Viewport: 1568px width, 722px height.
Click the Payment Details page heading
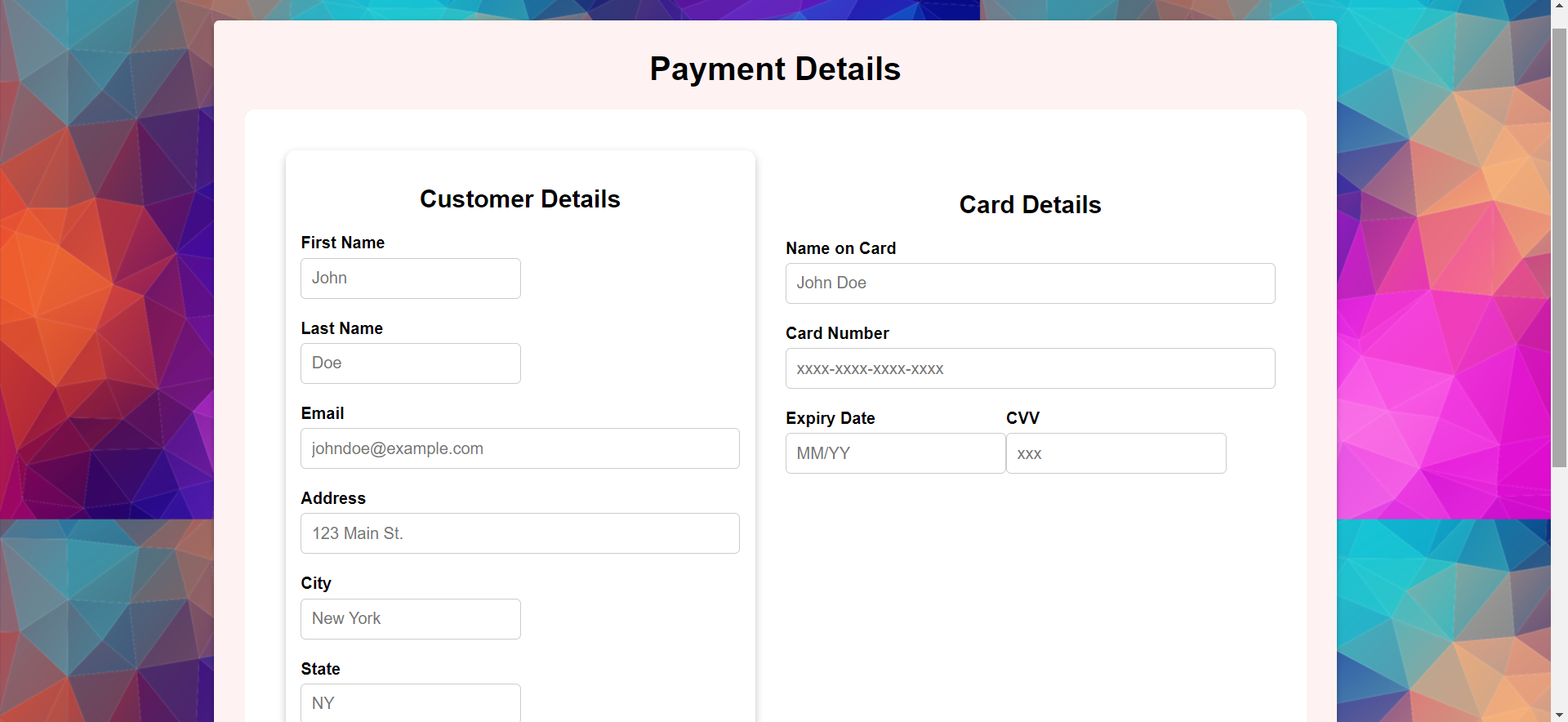pos(775,69)
